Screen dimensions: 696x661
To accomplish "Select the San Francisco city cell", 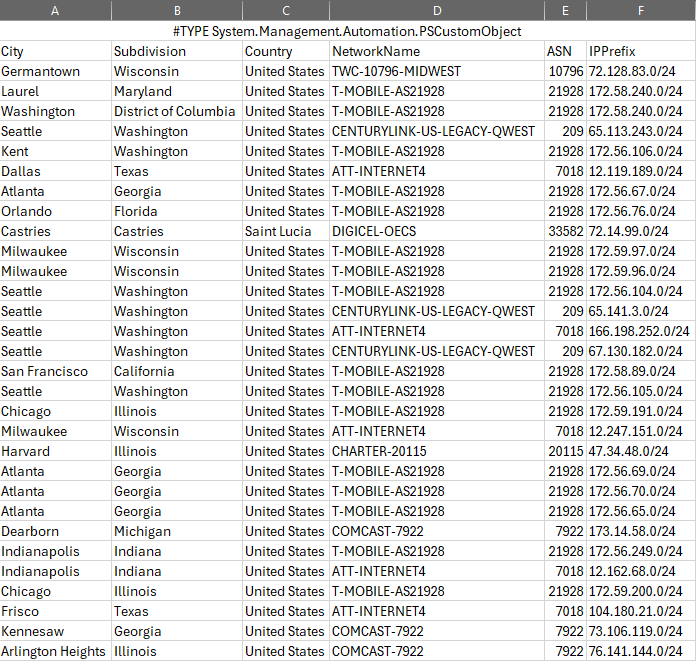I will coord(55,371).
